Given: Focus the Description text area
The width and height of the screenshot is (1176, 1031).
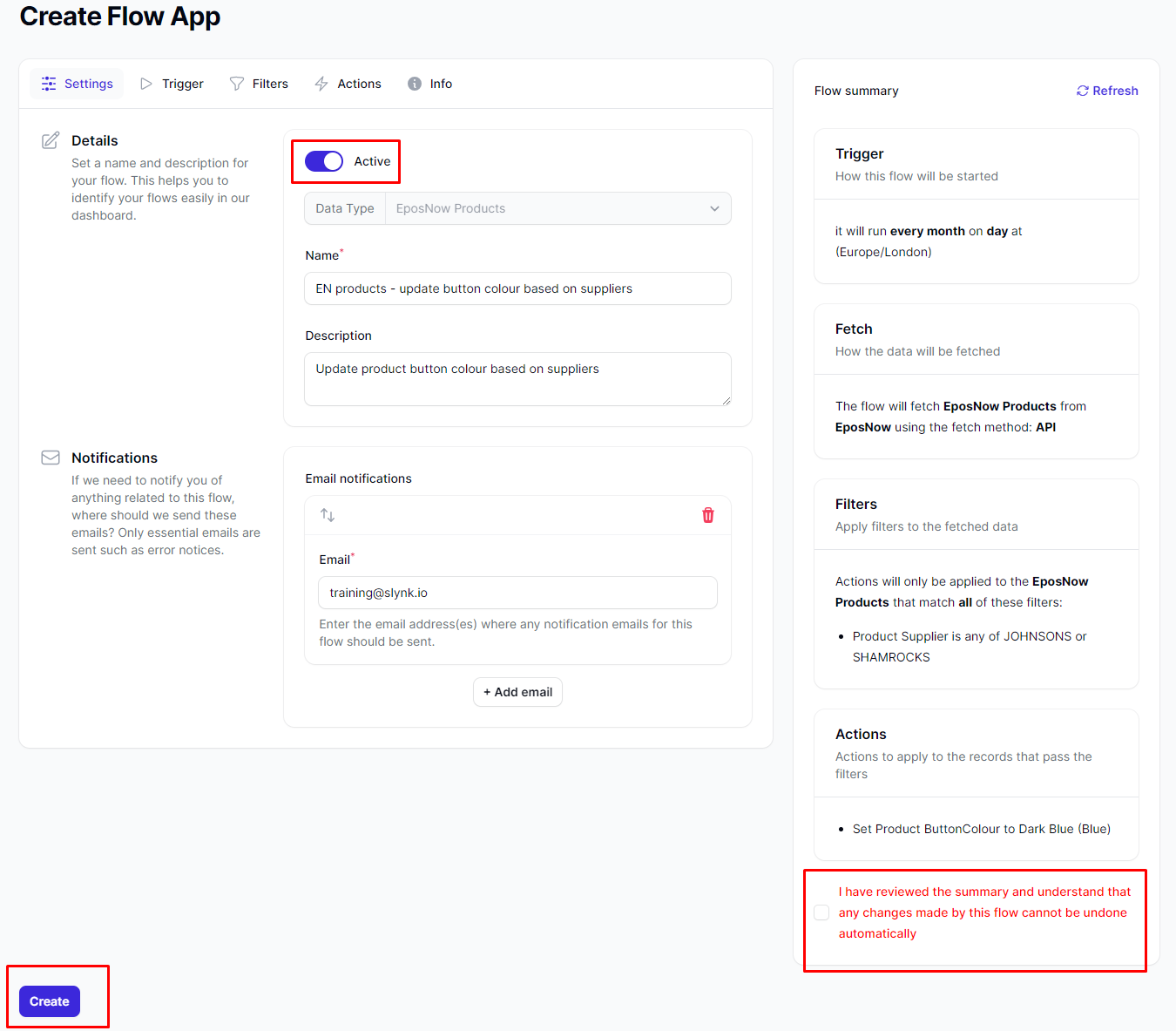Looking at the screenshot, I should [x=517, y=379].
